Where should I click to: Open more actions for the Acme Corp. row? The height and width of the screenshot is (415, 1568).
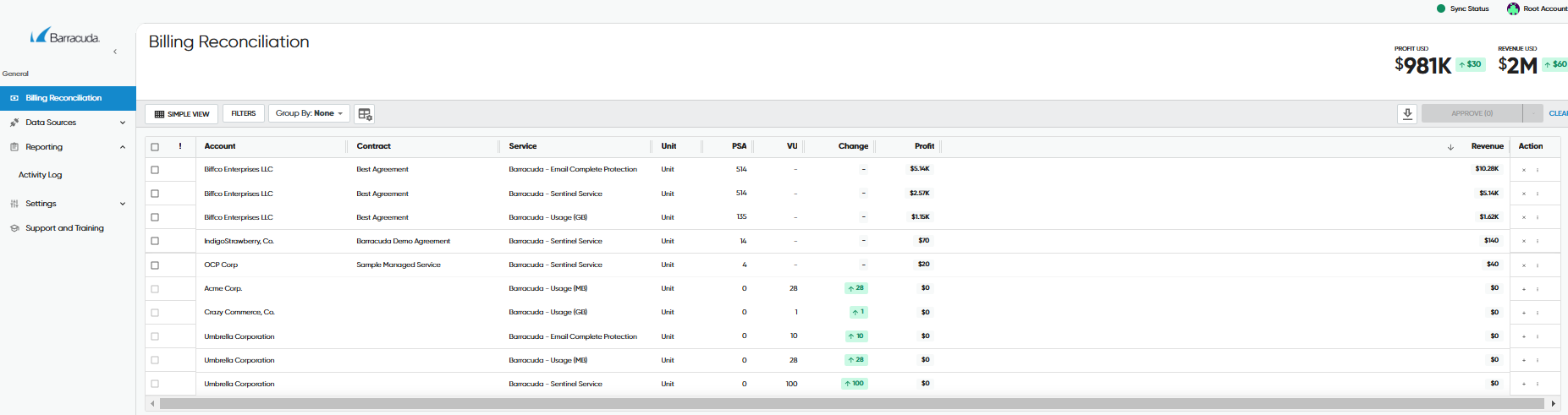(x=1538, y=289)
